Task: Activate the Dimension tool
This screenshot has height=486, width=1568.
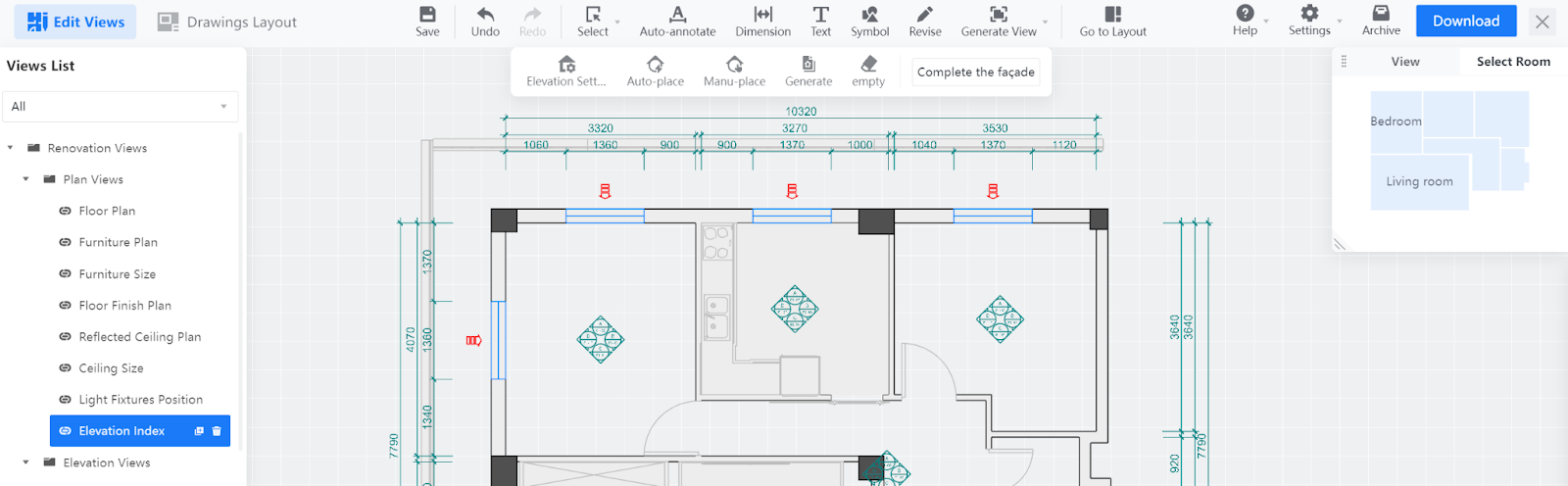Action: click(762, 21)
